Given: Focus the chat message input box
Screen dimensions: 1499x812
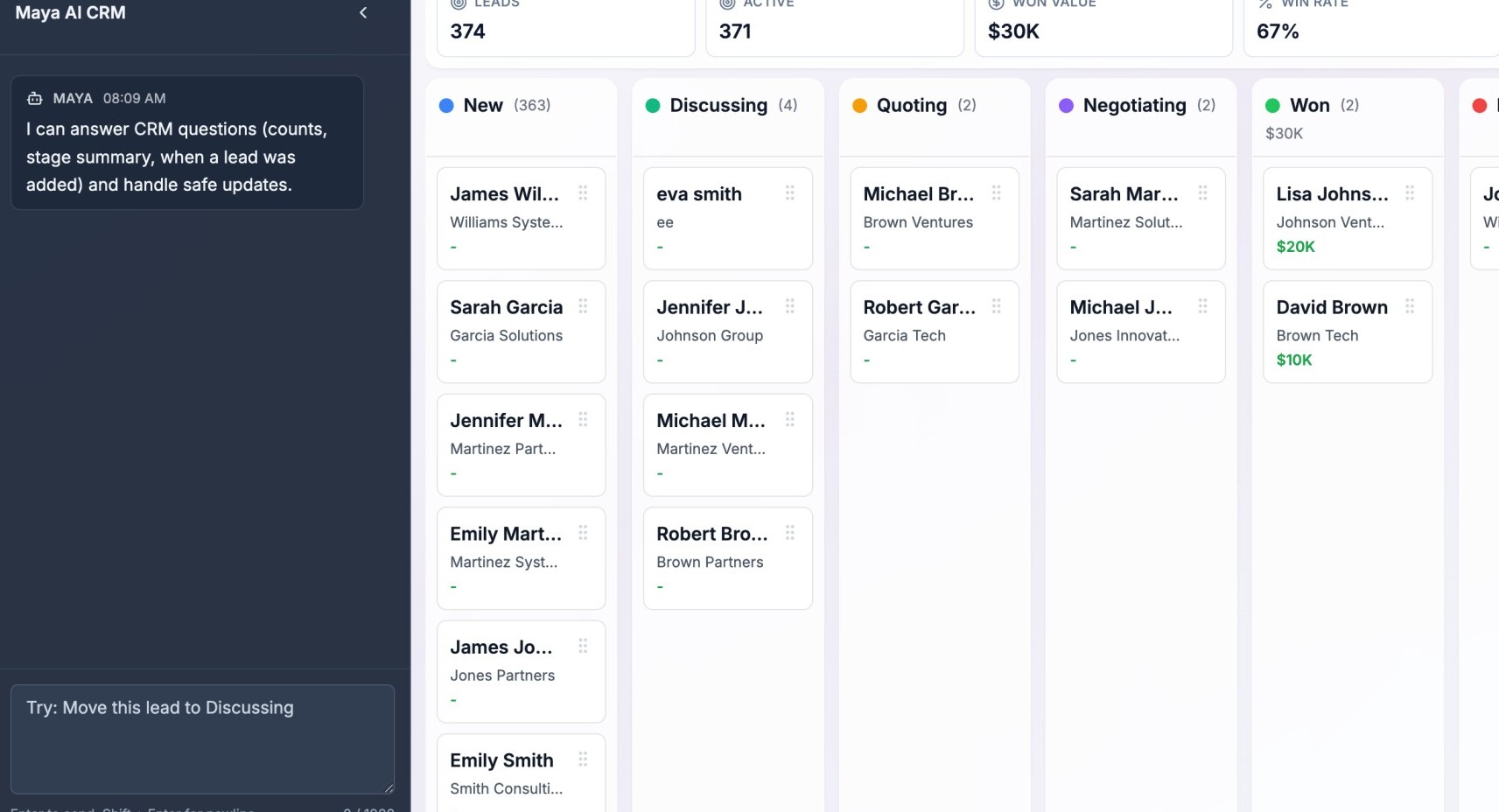Looking at the screenshot, I should (202, 738).
